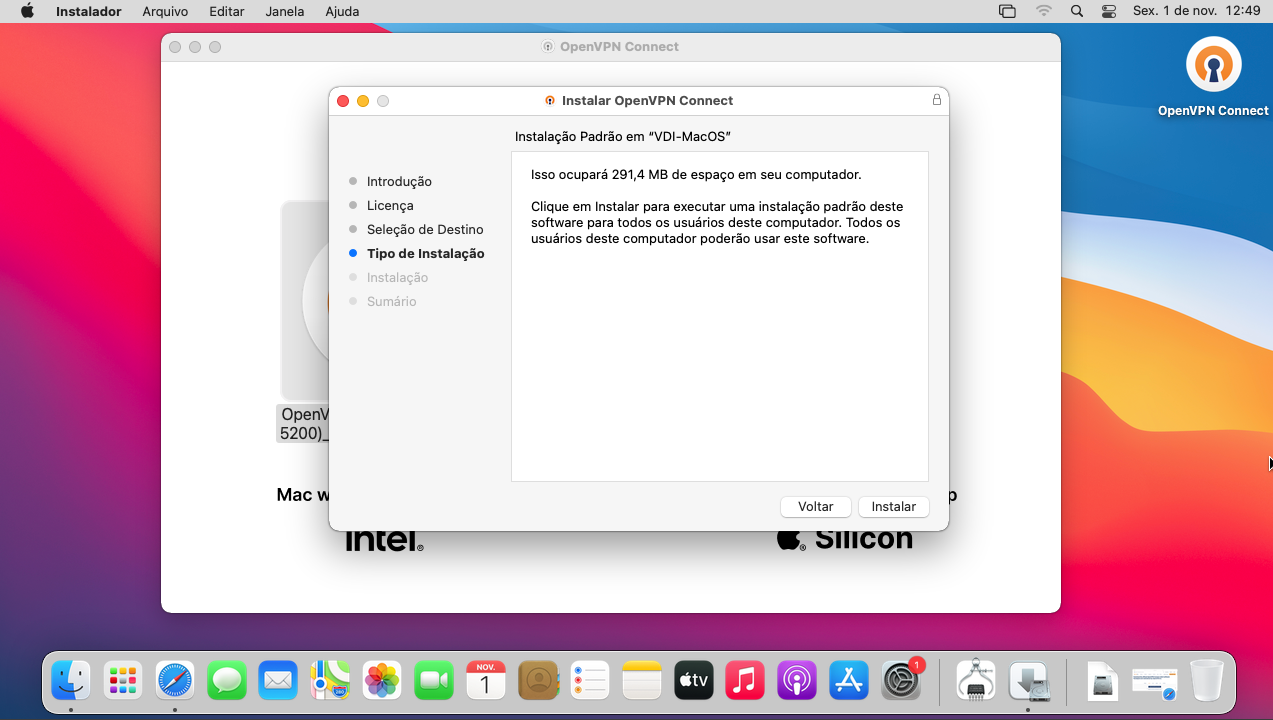Open the Janela menu

point(285,11)
